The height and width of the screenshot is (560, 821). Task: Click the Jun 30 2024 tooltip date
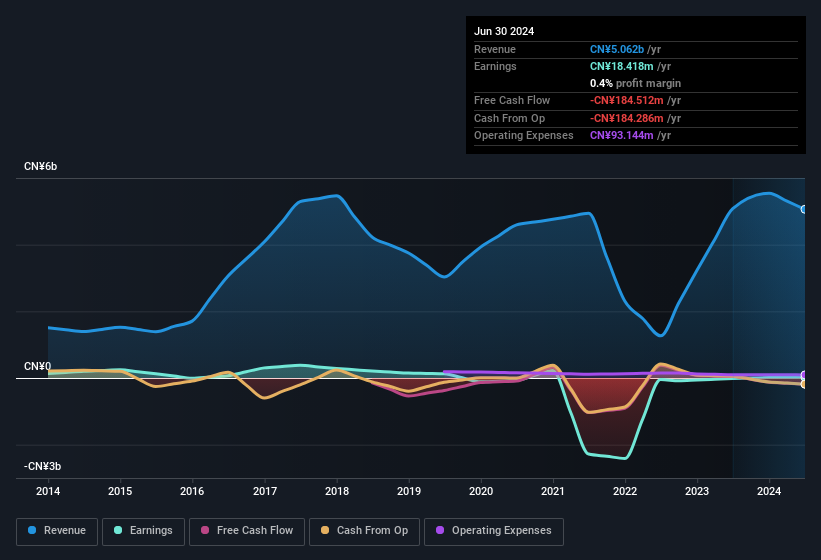[x=504, y=31]
